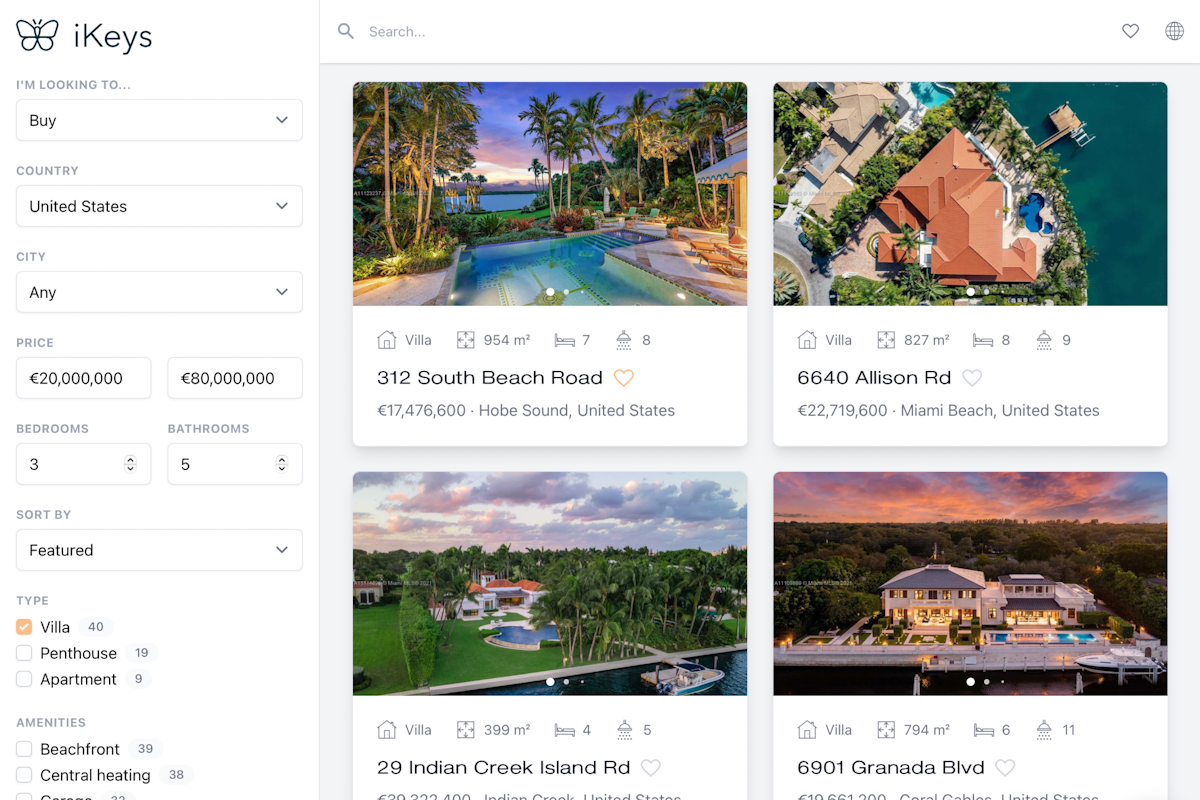Tick the Central heating checkbox
Viewport: 1200px width, 800px height.
(x=24, y=775)
